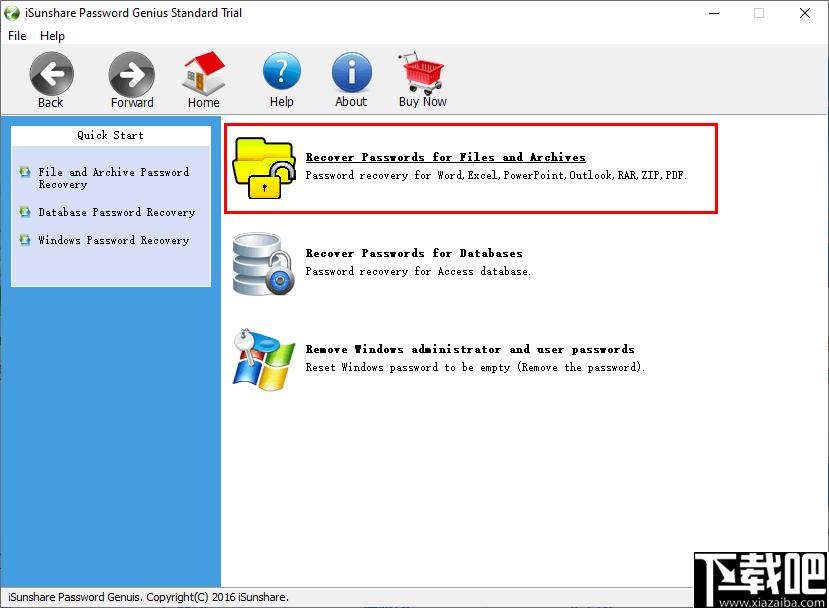
Task: Click the Forward arrow toolbar icon
Action: pos(132,75)
